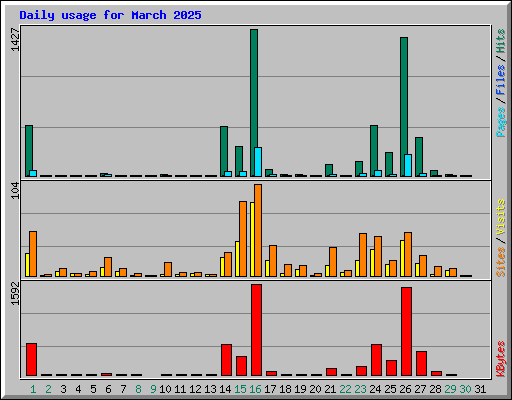Click the red KBytes legend label
Image resolution: width=512 pixels, height=400 pixels.
(x=501, y=359)
